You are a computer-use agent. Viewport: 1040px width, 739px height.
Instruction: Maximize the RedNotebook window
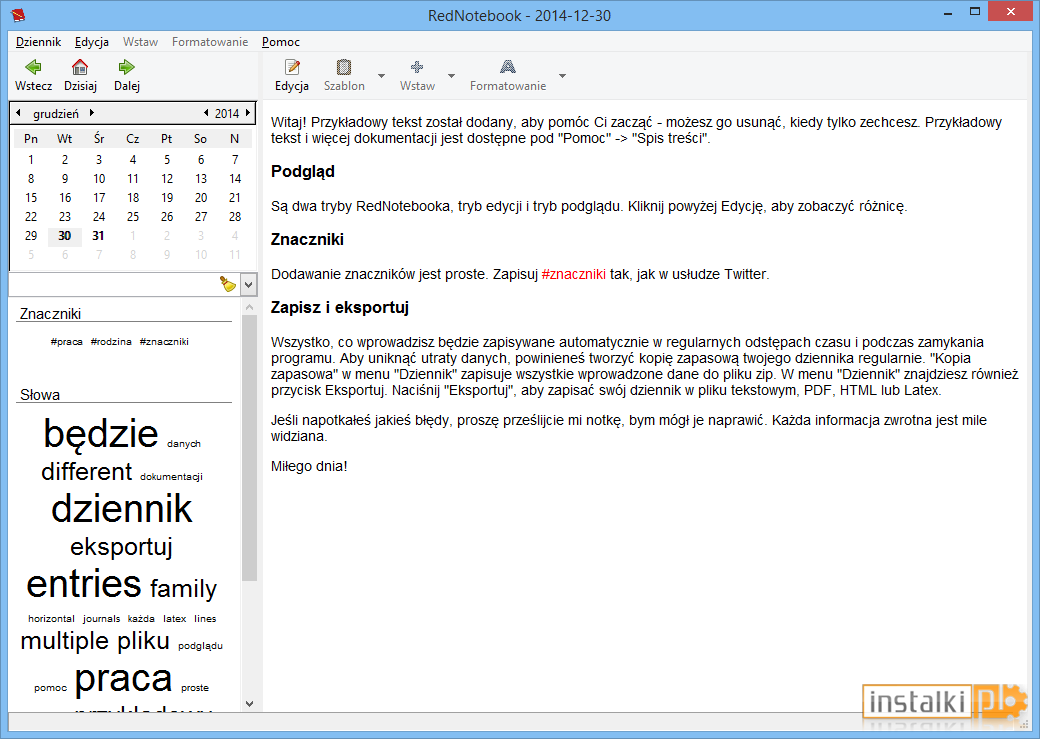coord(975,12)
